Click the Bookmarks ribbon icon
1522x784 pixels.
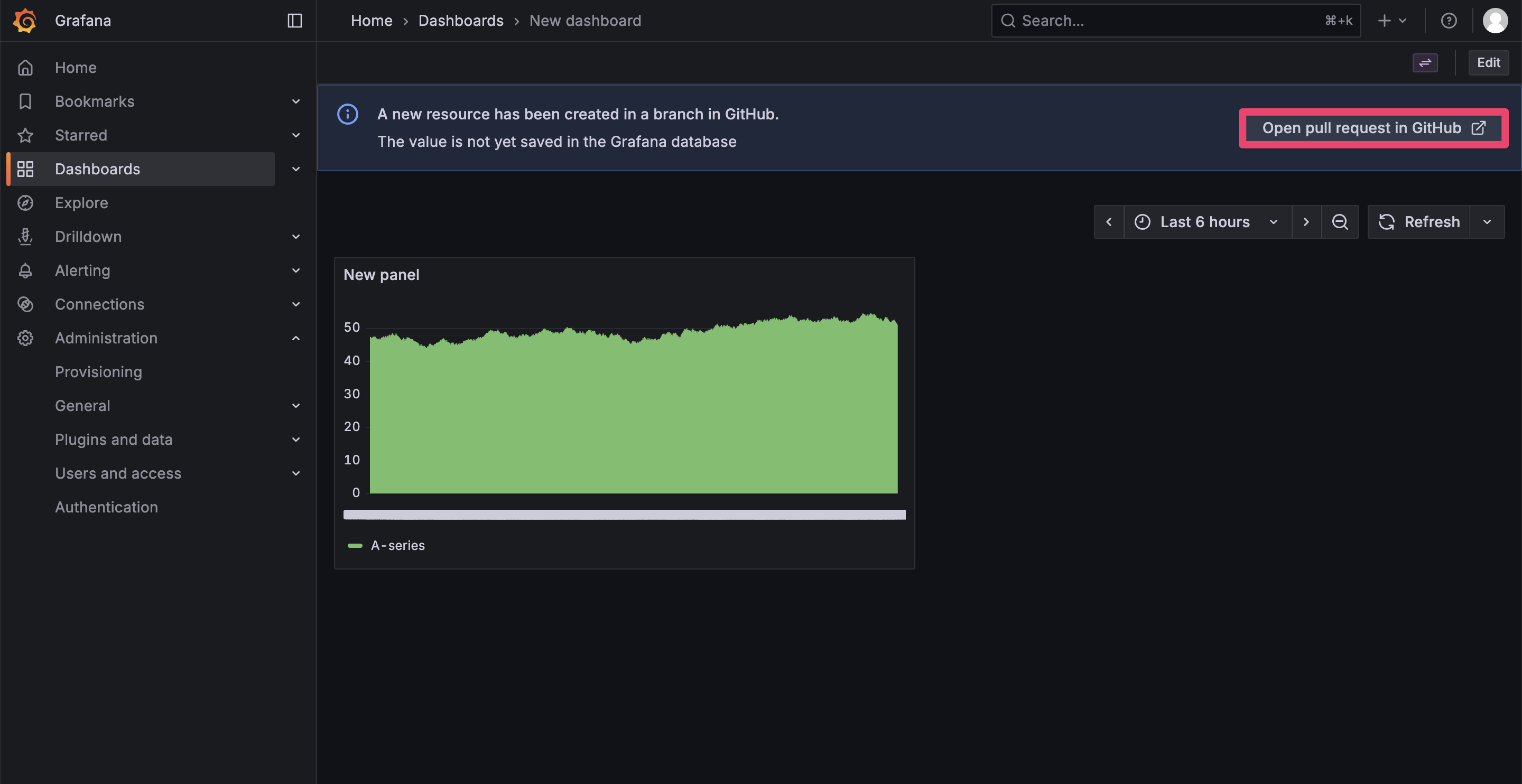coord(25,101)
